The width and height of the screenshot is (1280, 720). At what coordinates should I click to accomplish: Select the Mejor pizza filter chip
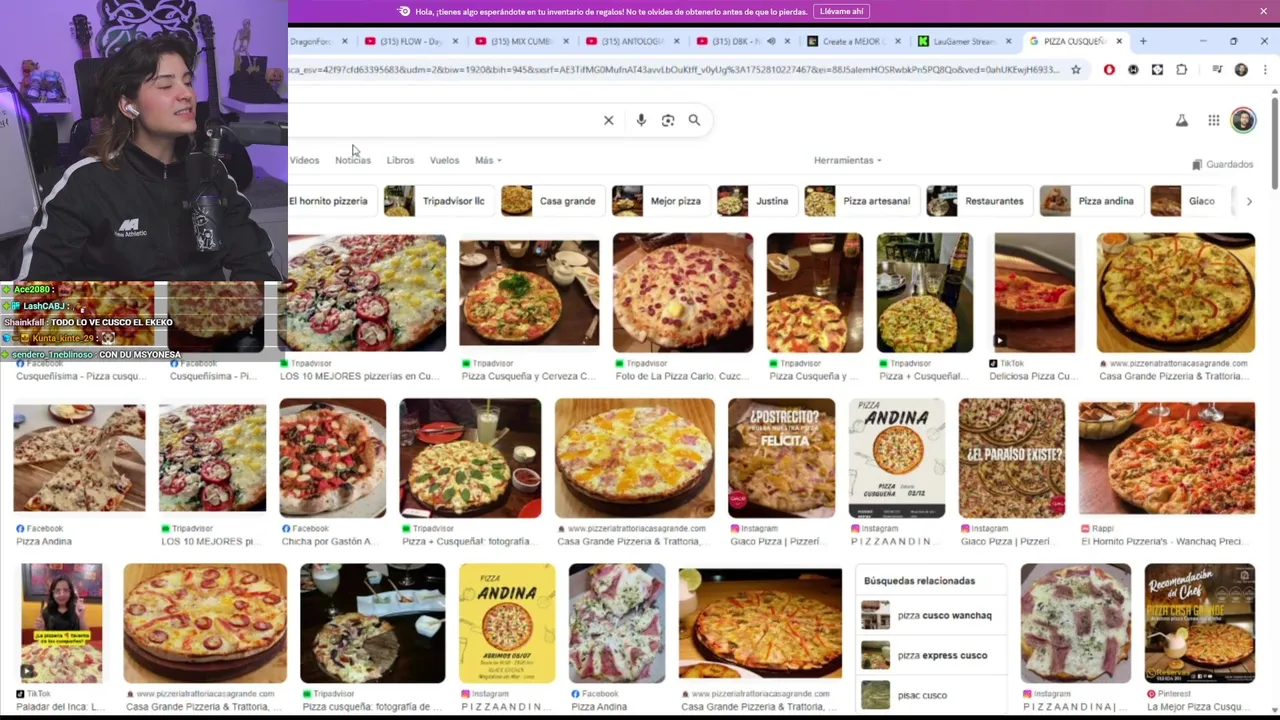tap(661, 201)
